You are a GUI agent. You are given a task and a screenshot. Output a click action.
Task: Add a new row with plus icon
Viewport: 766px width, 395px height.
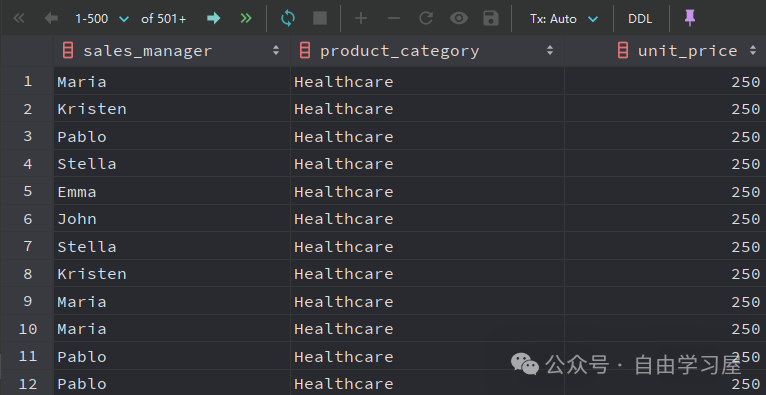(x=361, y=19)
